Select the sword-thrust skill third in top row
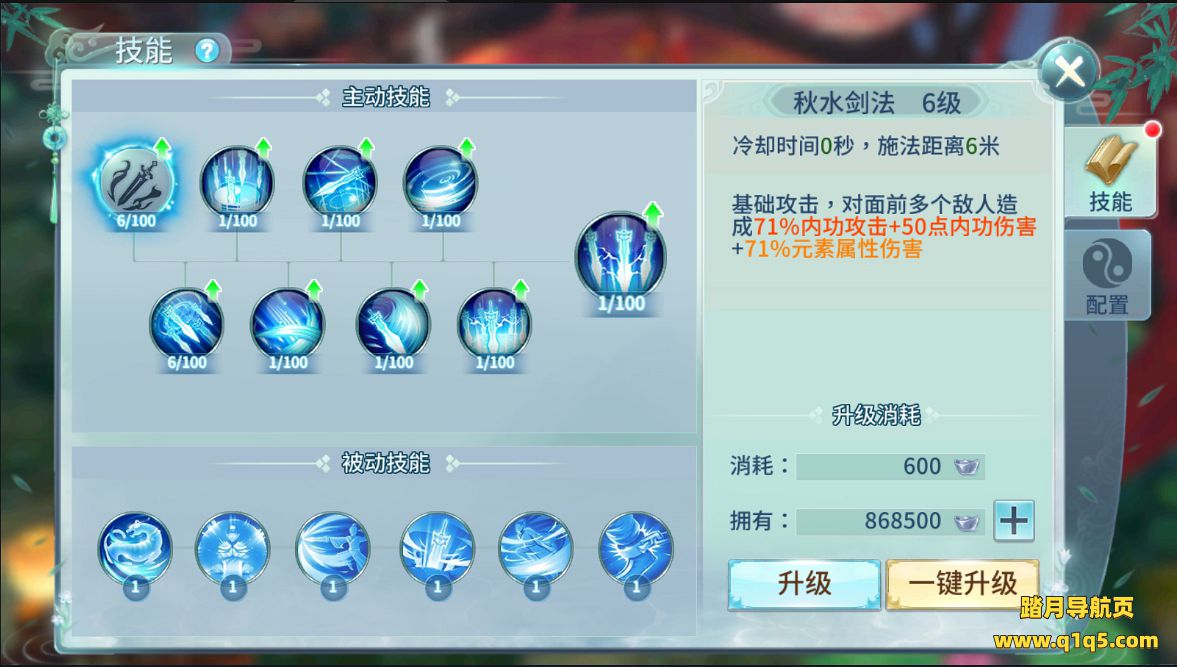Screen dimensions: 1177x667 pyautogui.click(x=340, y=182)
